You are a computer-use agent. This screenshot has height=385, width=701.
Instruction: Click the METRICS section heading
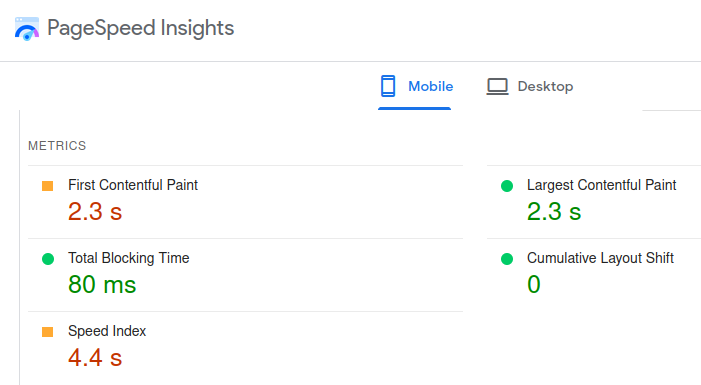click(57, 146)
